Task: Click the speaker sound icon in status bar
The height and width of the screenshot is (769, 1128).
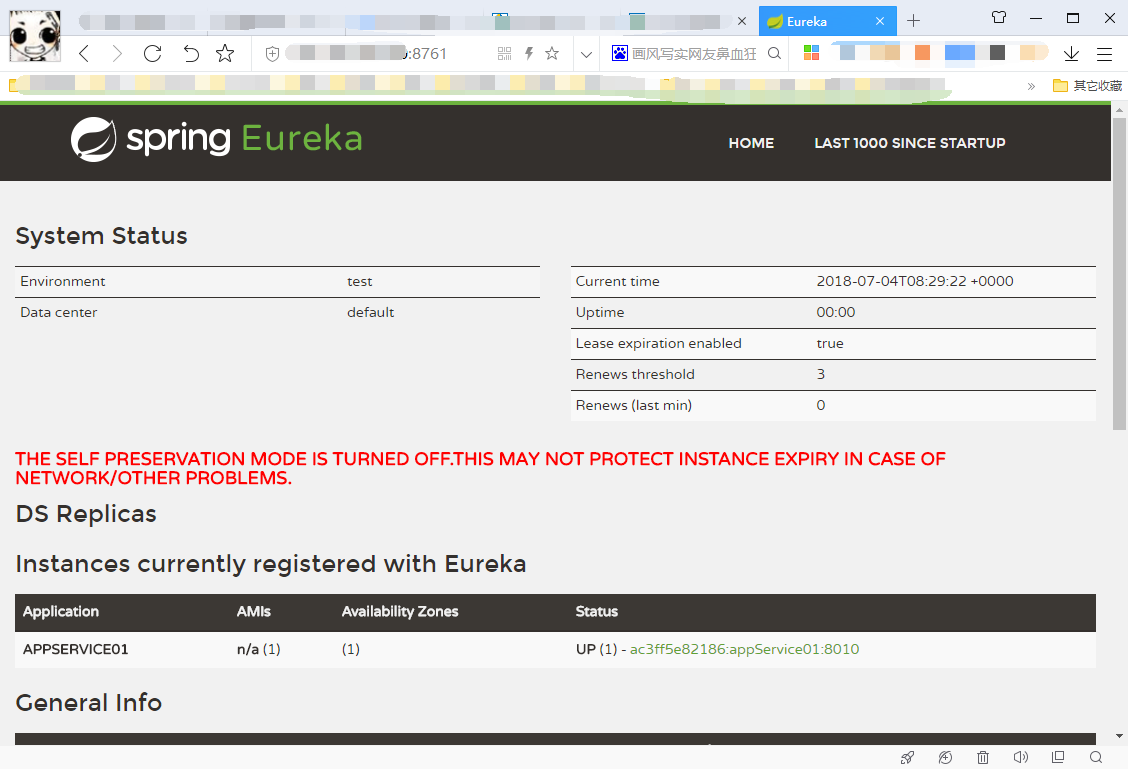Action: [x=1021, y=757]
